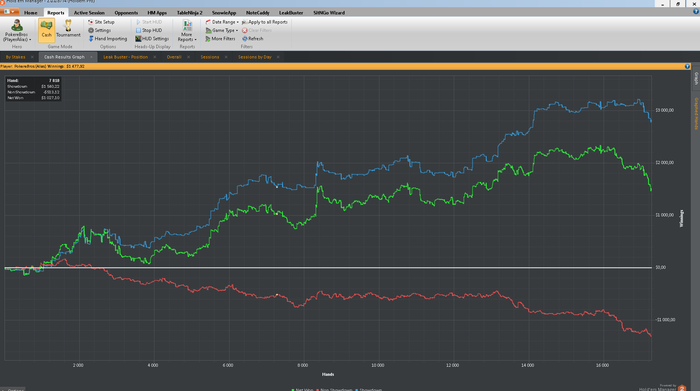Click the $3 000,00 y-axis label

click(x=665, y=110)
